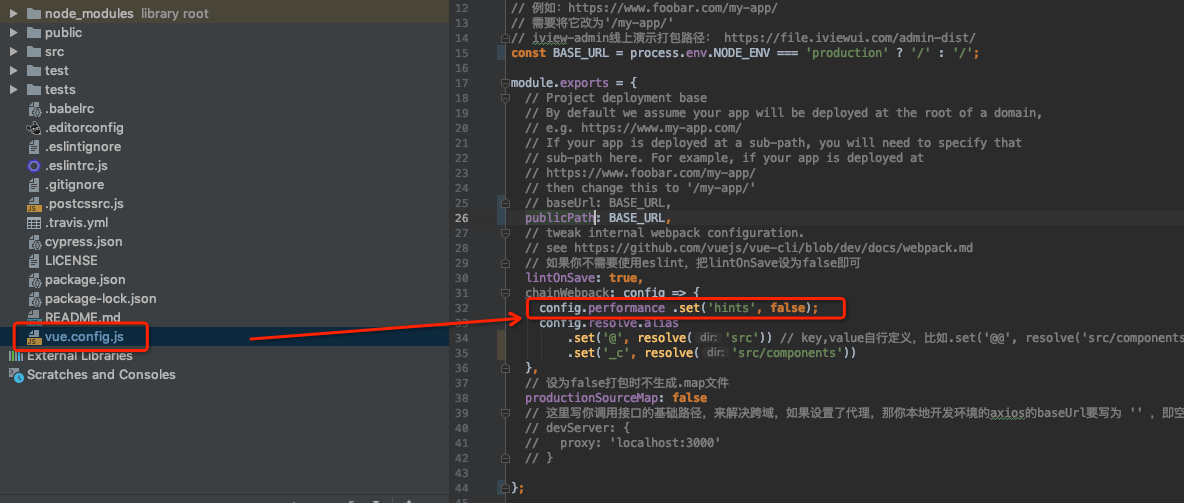Open the README.md file
The width and height of the screenshot is (1184, 503).
[x=82, y=317]
